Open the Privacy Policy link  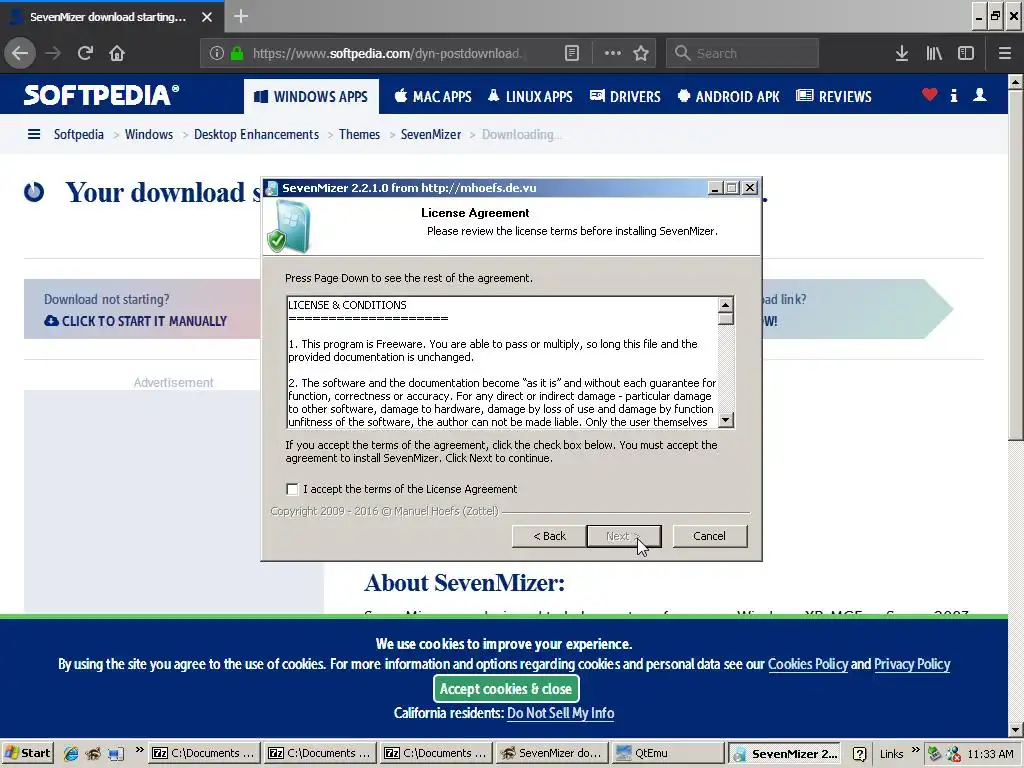tap(912, 664)
